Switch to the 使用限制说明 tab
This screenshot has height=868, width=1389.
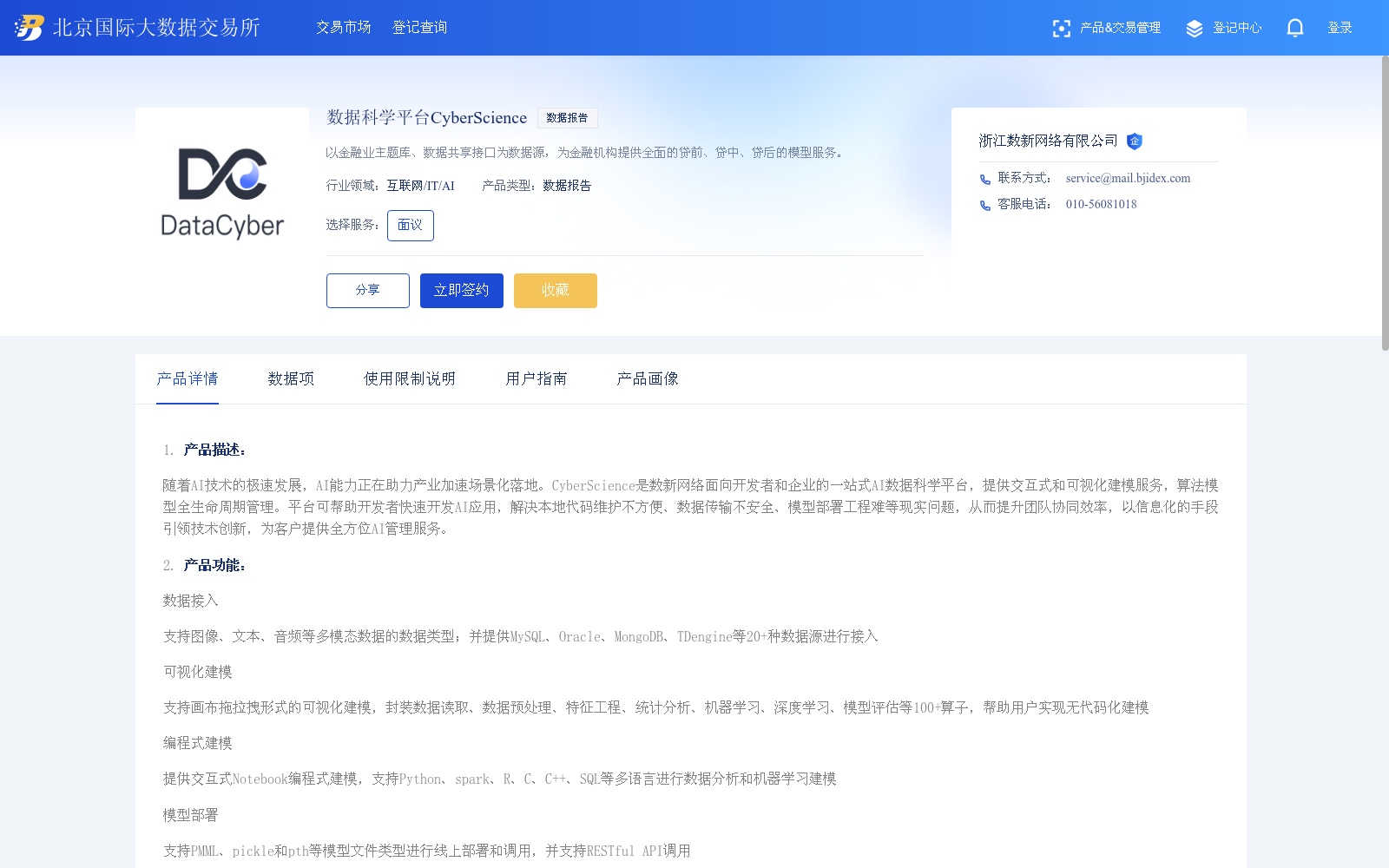pyautogui.click(x=410, y=379)
